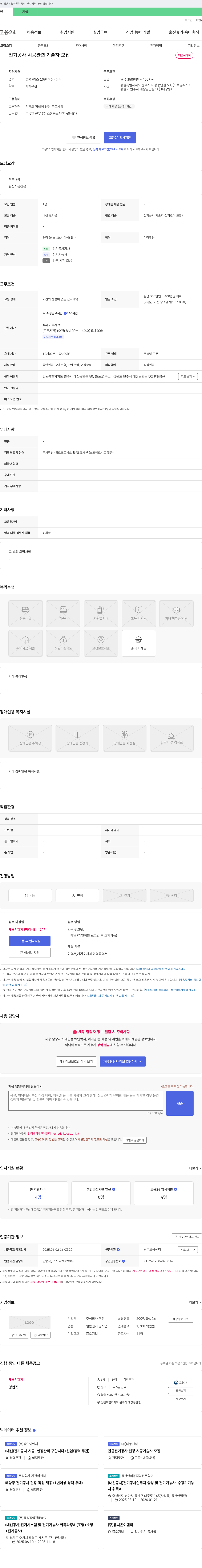This screenshot has width=202, height=1568.
Task: Switch to the 전형방법 section tab
Action: point(156,46)
